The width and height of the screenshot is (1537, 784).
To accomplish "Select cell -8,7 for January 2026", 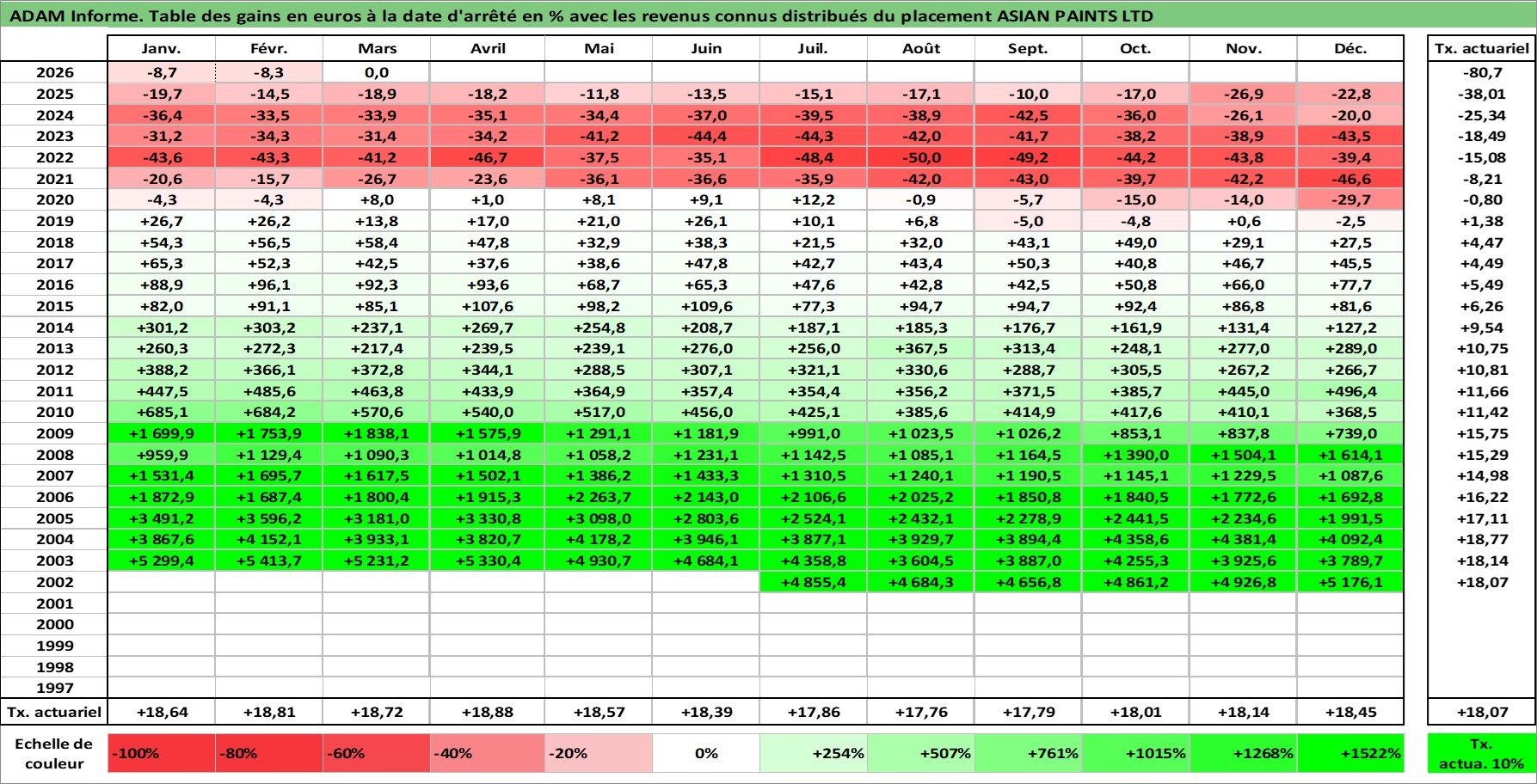I will pos(162,72).
